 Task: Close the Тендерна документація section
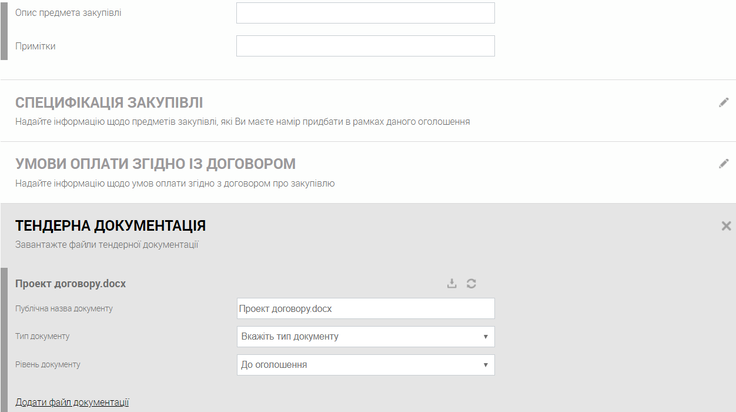[x=726, y=226]
